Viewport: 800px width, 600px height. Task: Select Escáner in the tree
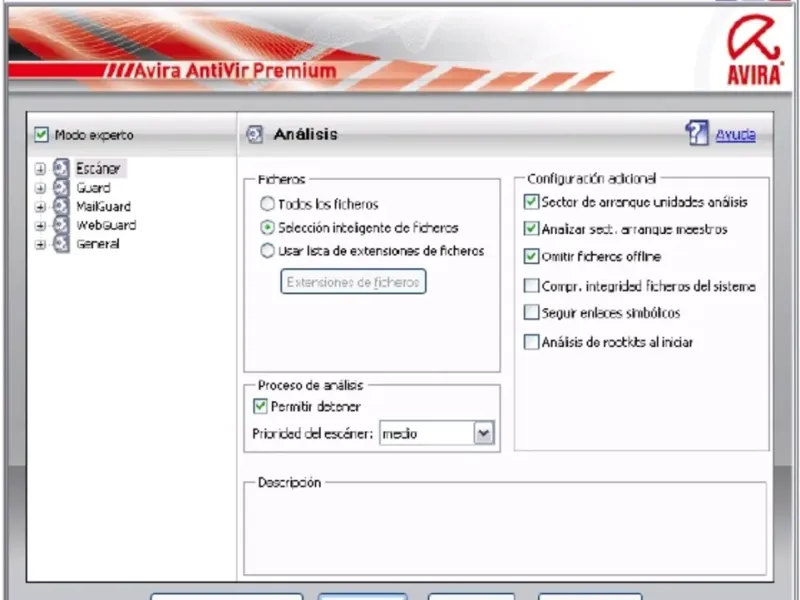click(x=98, y=168)
